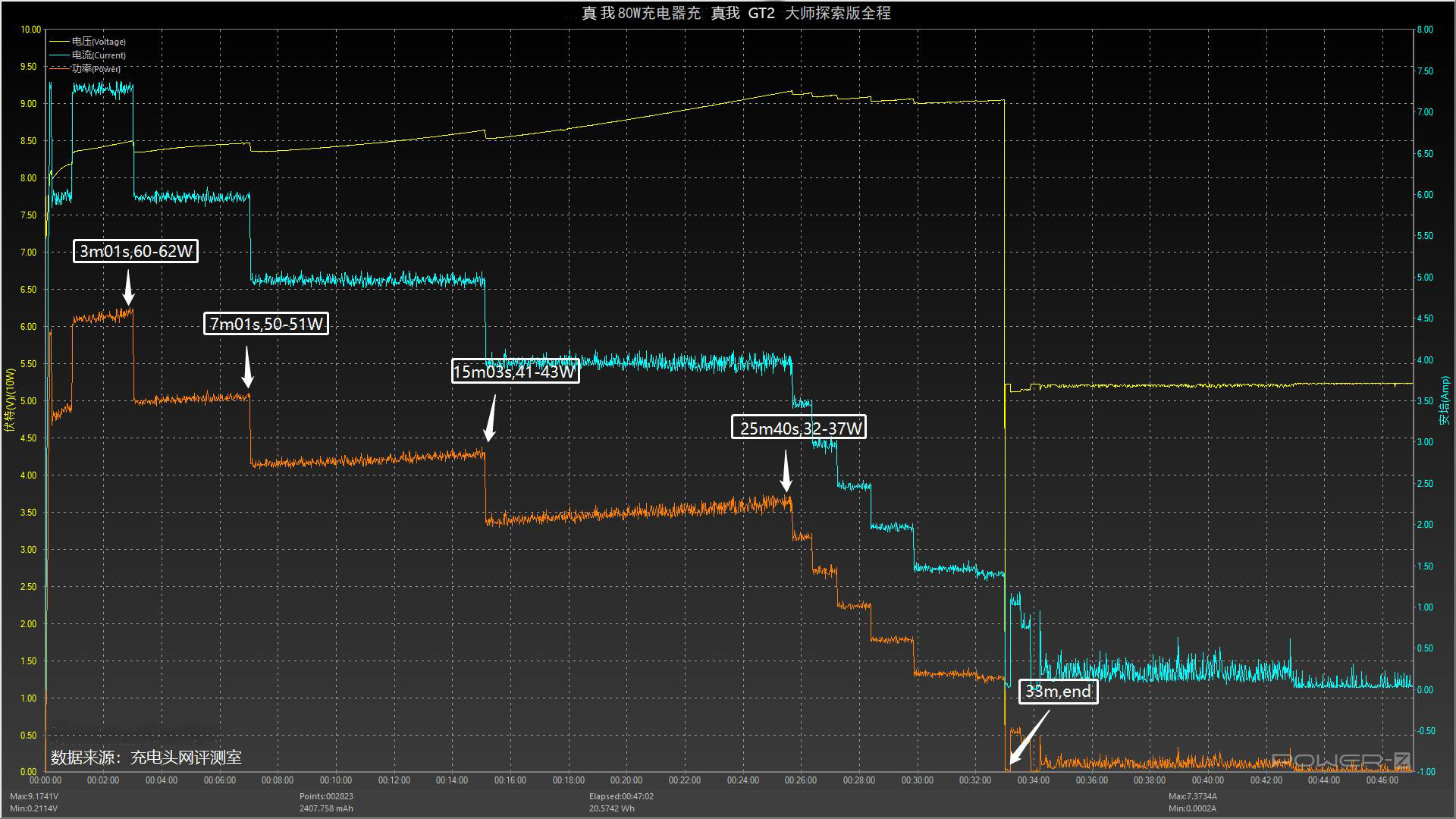Viewport: 1456px width, 819px height.
Task: Click the cyan Current legend line swatch
Action: pos(59,55)
